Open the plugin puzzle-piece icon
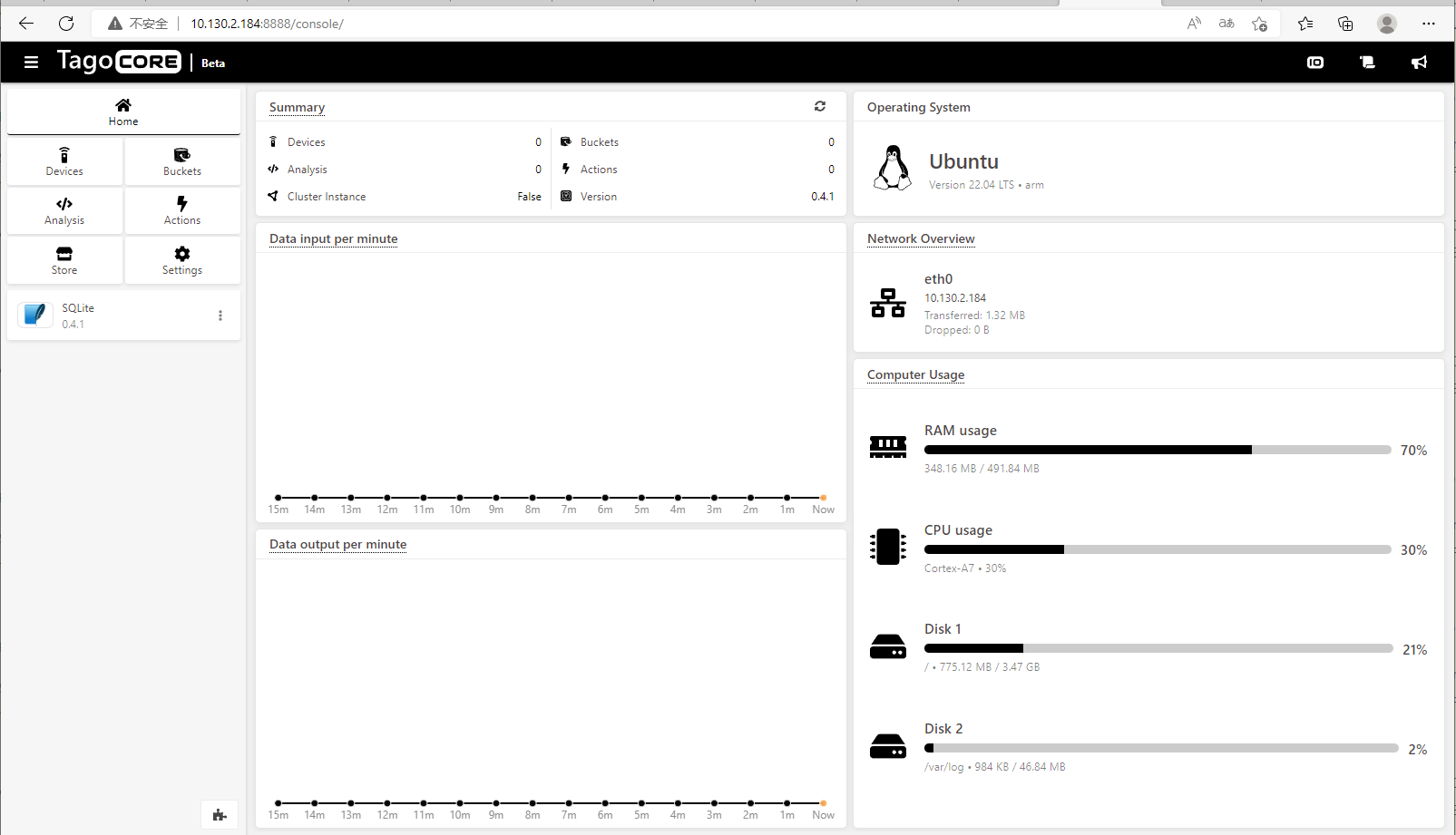1456x835 pixels. (x=220, y=815)
